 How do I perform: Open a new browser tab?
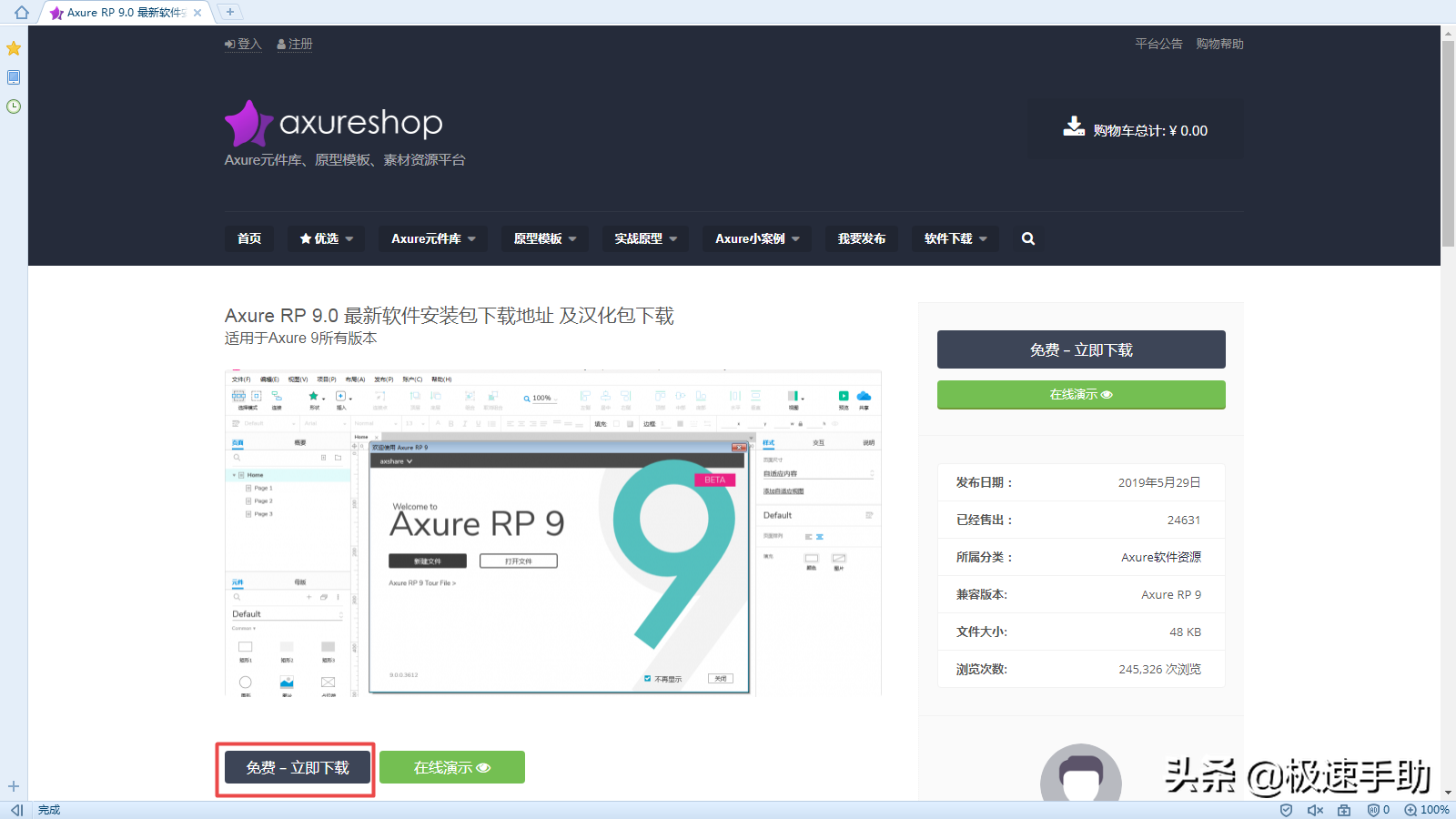coord(230,12)
